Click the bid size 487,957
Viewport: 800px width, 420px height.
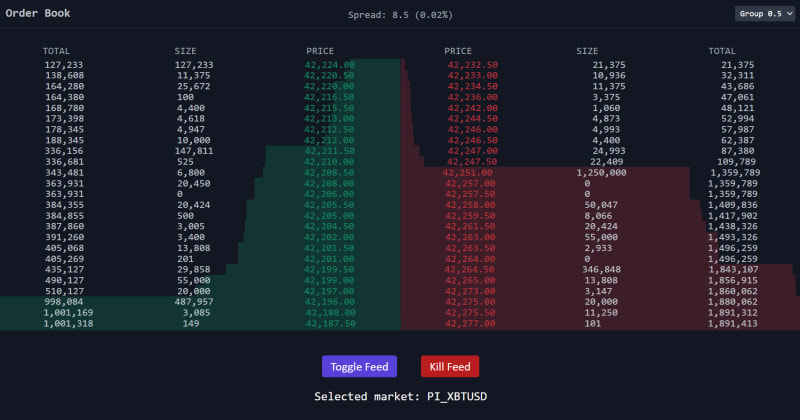tap(193, 302)
